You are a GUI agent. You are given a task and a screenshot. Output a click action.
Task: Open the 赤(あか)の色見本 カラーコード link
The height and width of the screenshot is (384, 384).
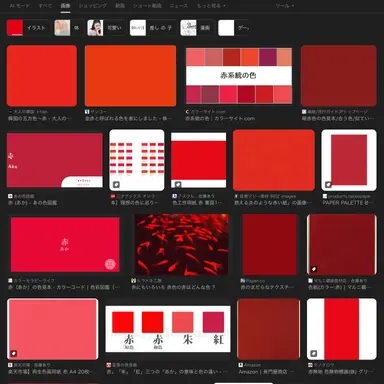64,287
